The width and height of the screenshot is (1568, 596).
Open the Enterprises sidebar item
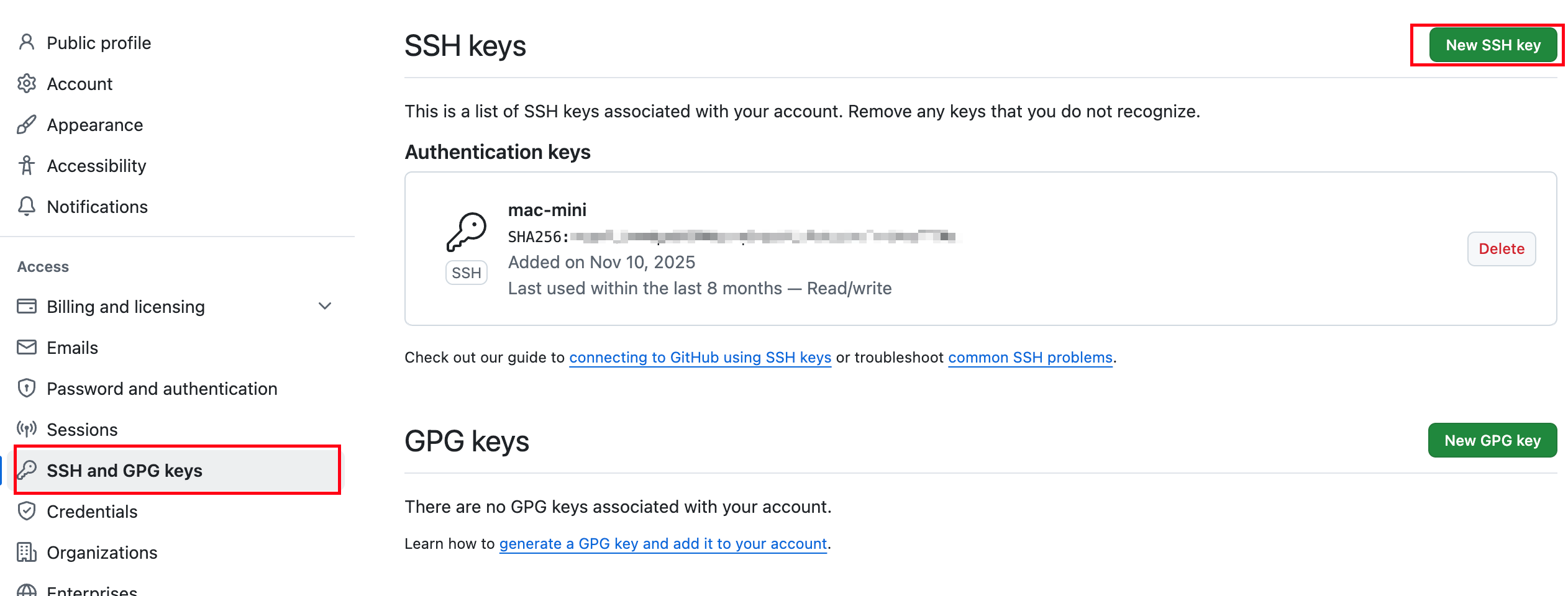pyautogui.click(x=91, y=590)
